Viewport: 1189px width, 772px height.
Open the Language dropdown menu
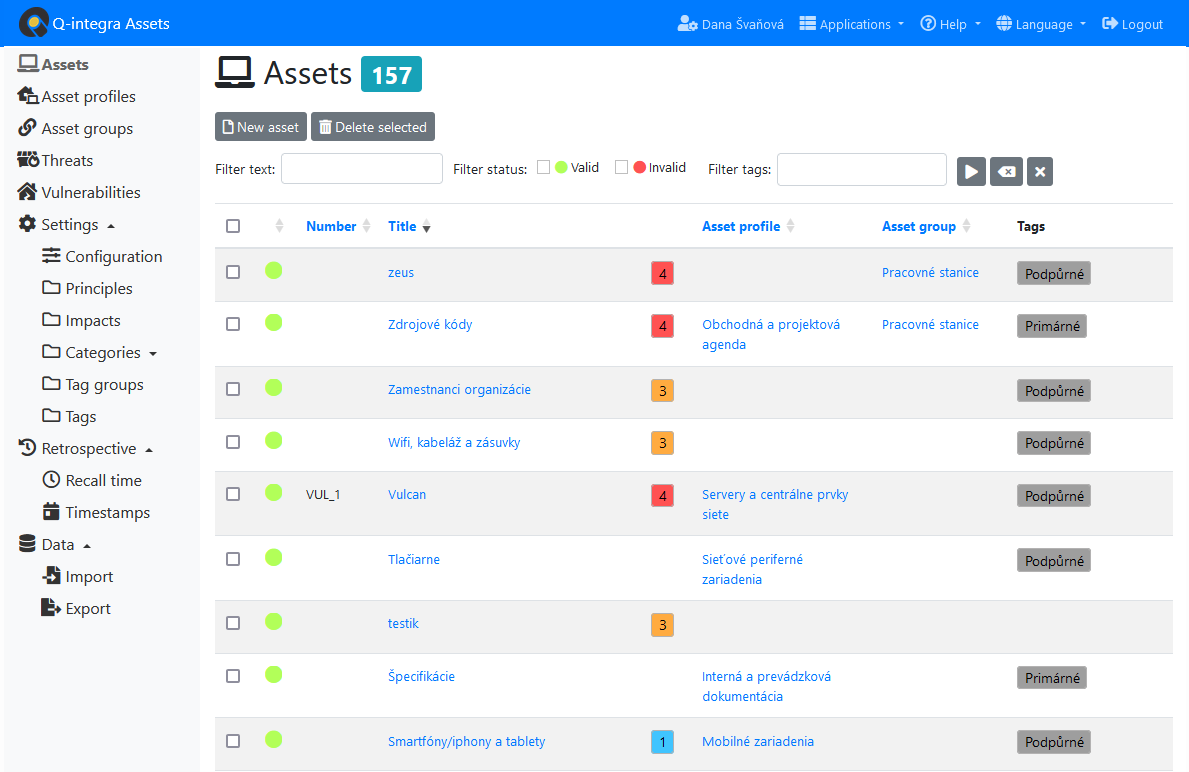[x=1041, y=24]
